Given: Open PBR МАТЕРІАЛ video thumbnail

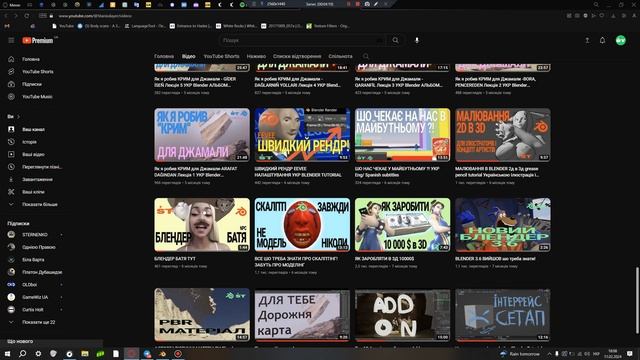Looking at the screenshot, I should [x=202, y=315].
